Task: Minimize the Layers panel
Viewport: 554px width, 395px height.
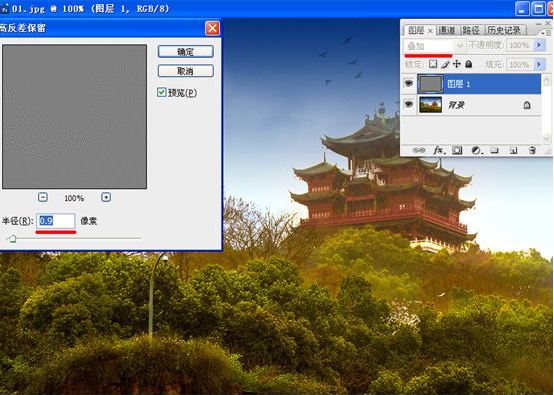Action: pos(538,23)
